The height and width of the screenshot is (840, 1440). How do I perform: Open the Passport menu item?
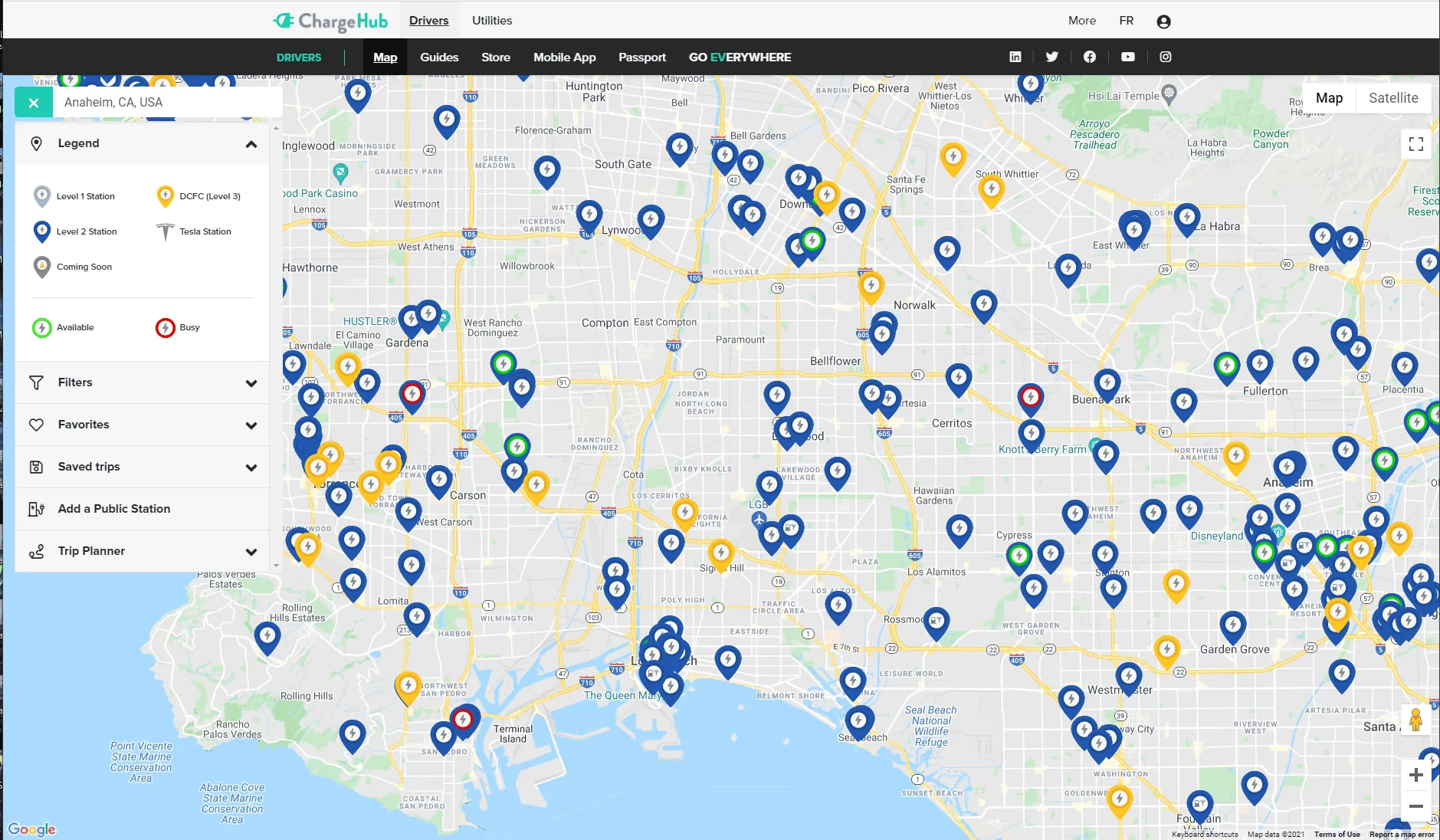642,57
